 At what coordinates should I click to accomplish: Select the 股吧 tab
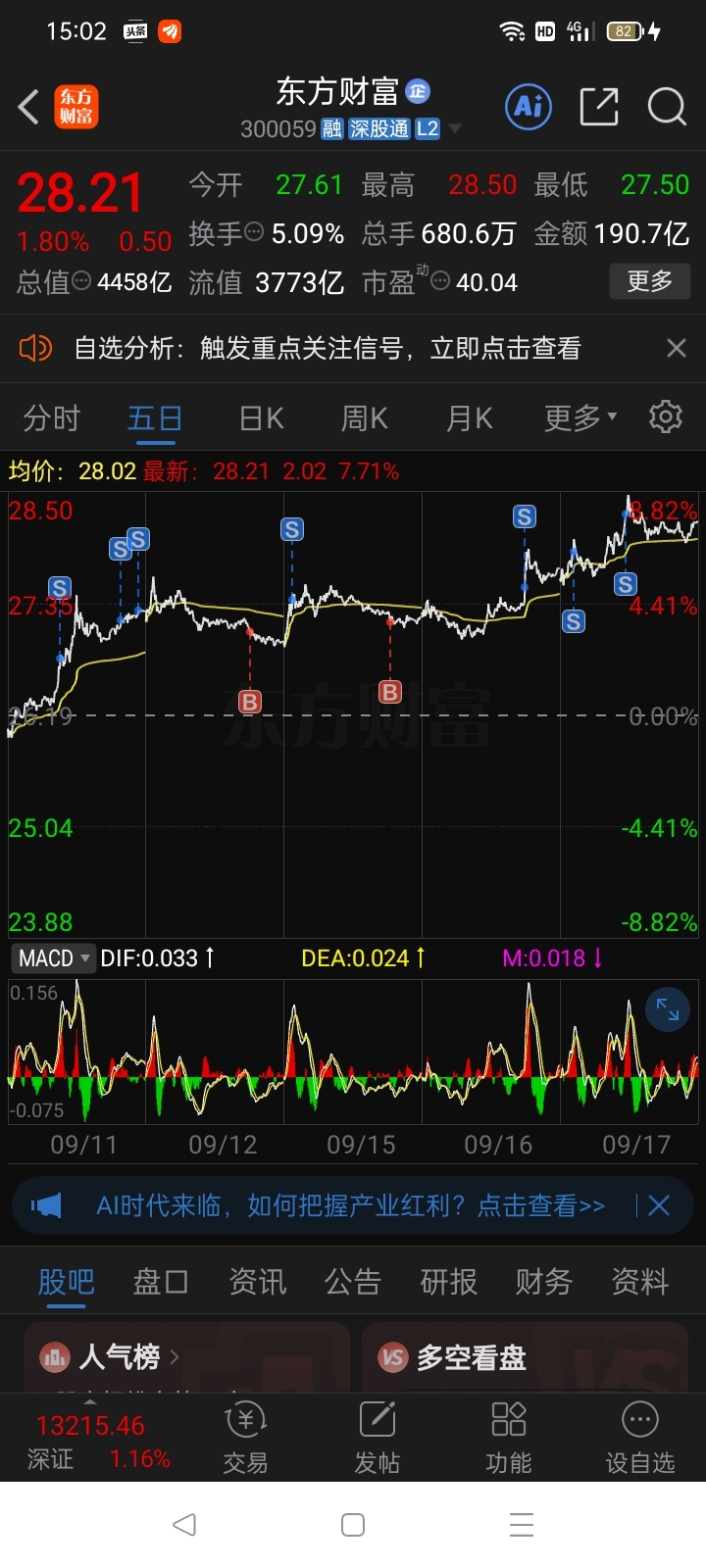[66, 1281]
